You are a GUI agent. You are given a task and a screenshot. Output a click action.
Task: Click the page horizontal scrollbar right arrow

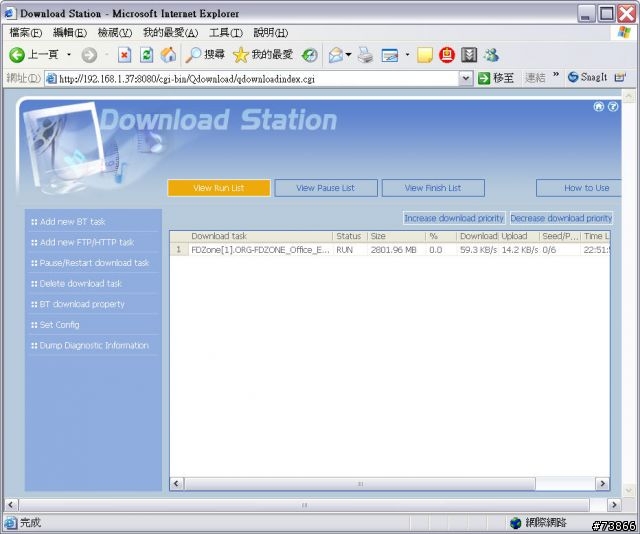[614, 505]
